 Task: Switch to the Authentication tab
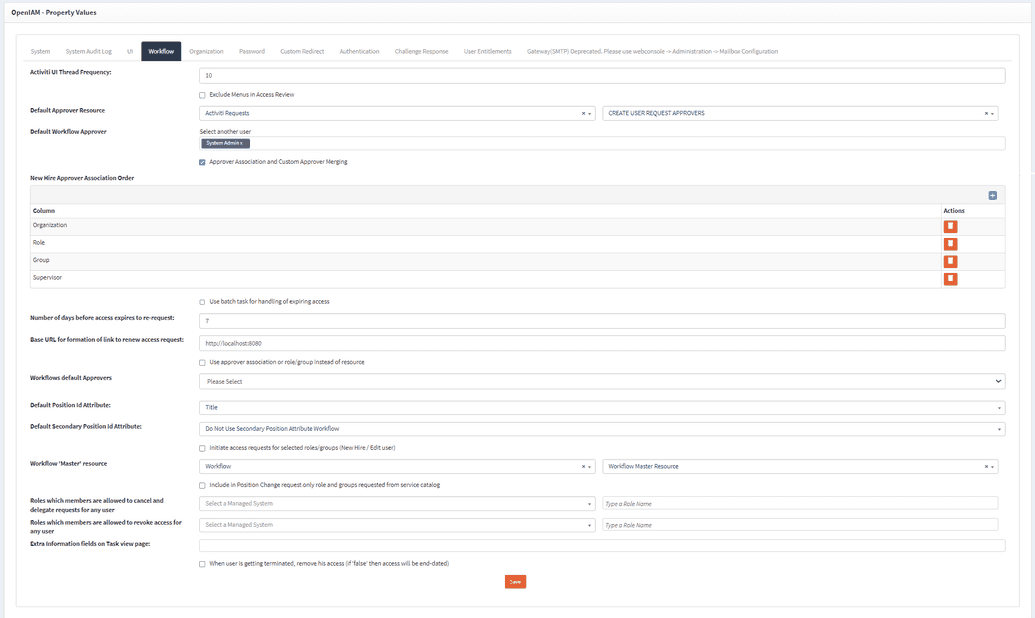tap(359, 51)
